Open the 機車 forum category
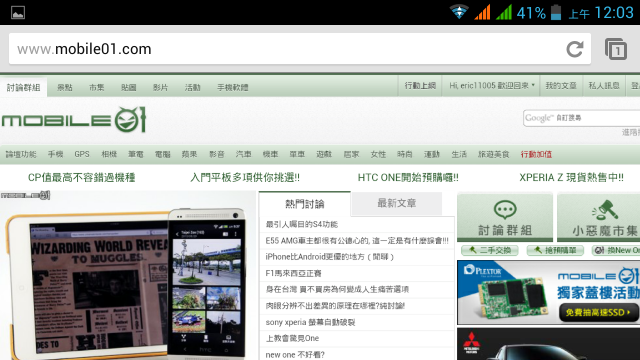The height and width of the screenshot is (360, 640). (270, 154)
